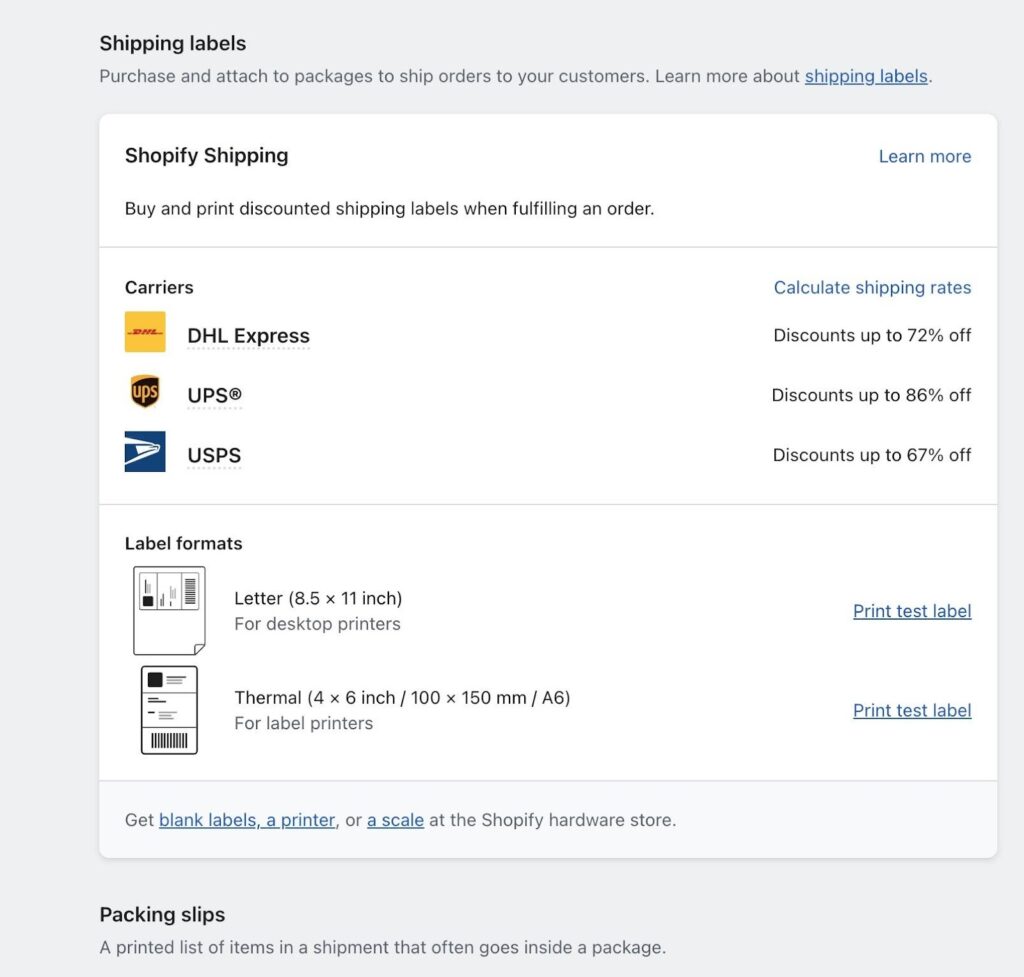The image size is (1024, 977).
Task: Click the Thermal (4 × 6 inch) label
Action: point(402,698)
